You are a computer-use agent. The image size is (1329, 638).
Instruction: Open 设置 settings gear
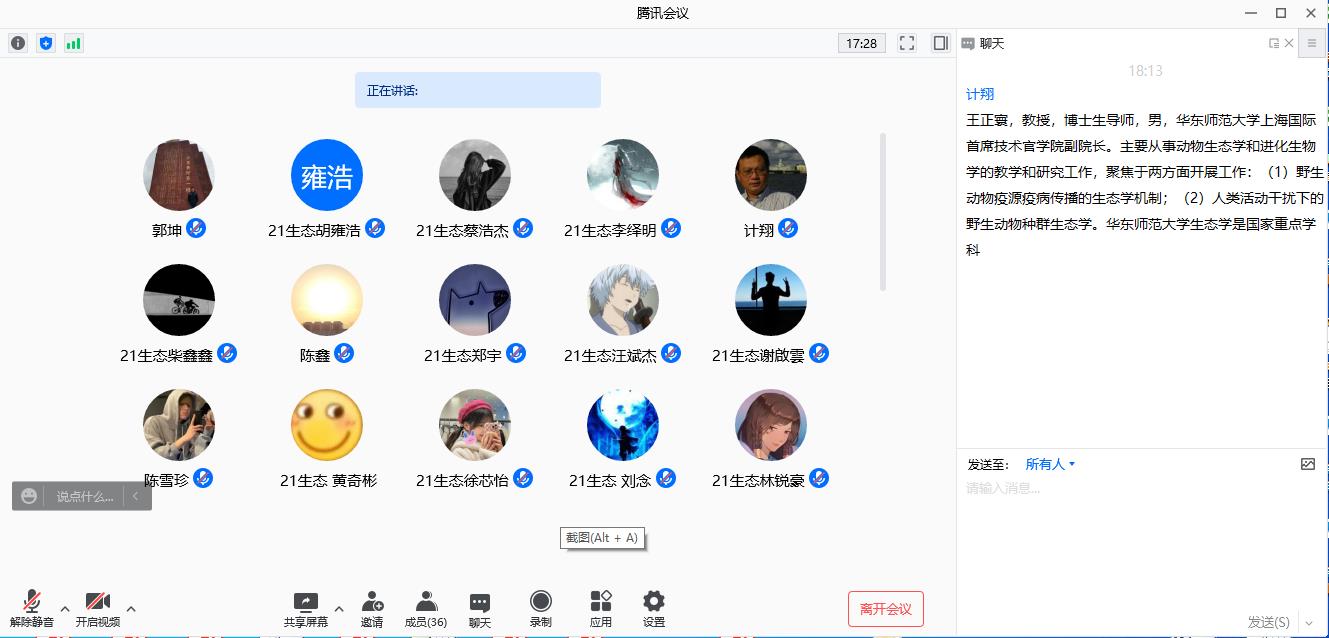pos(654,607)
